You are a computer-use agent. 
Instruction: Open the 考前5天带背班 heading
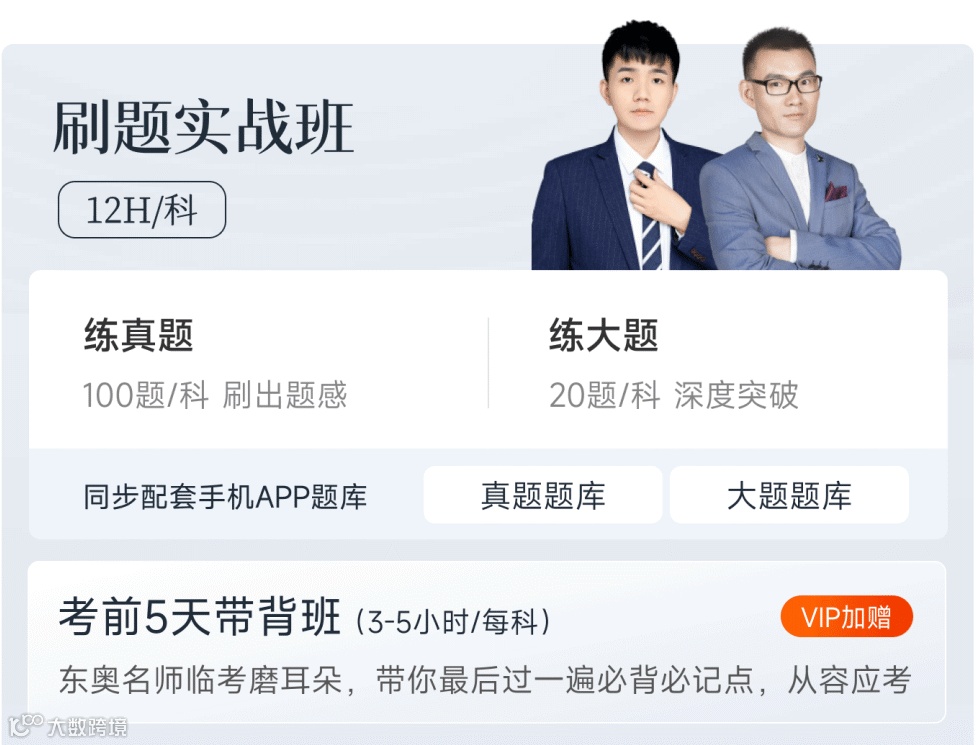(200, 617)
